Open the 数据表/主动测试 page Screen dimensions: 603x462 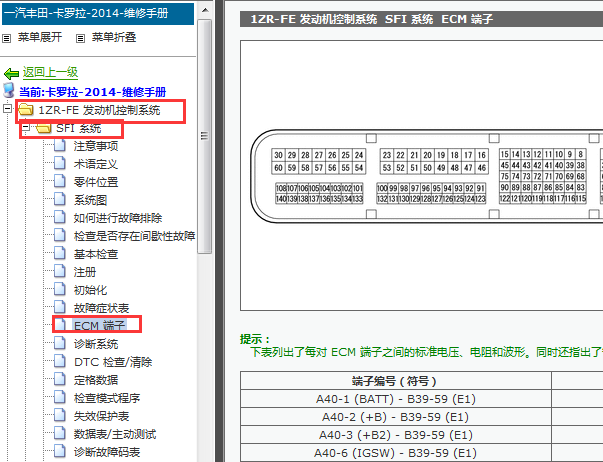pos(115,434)
